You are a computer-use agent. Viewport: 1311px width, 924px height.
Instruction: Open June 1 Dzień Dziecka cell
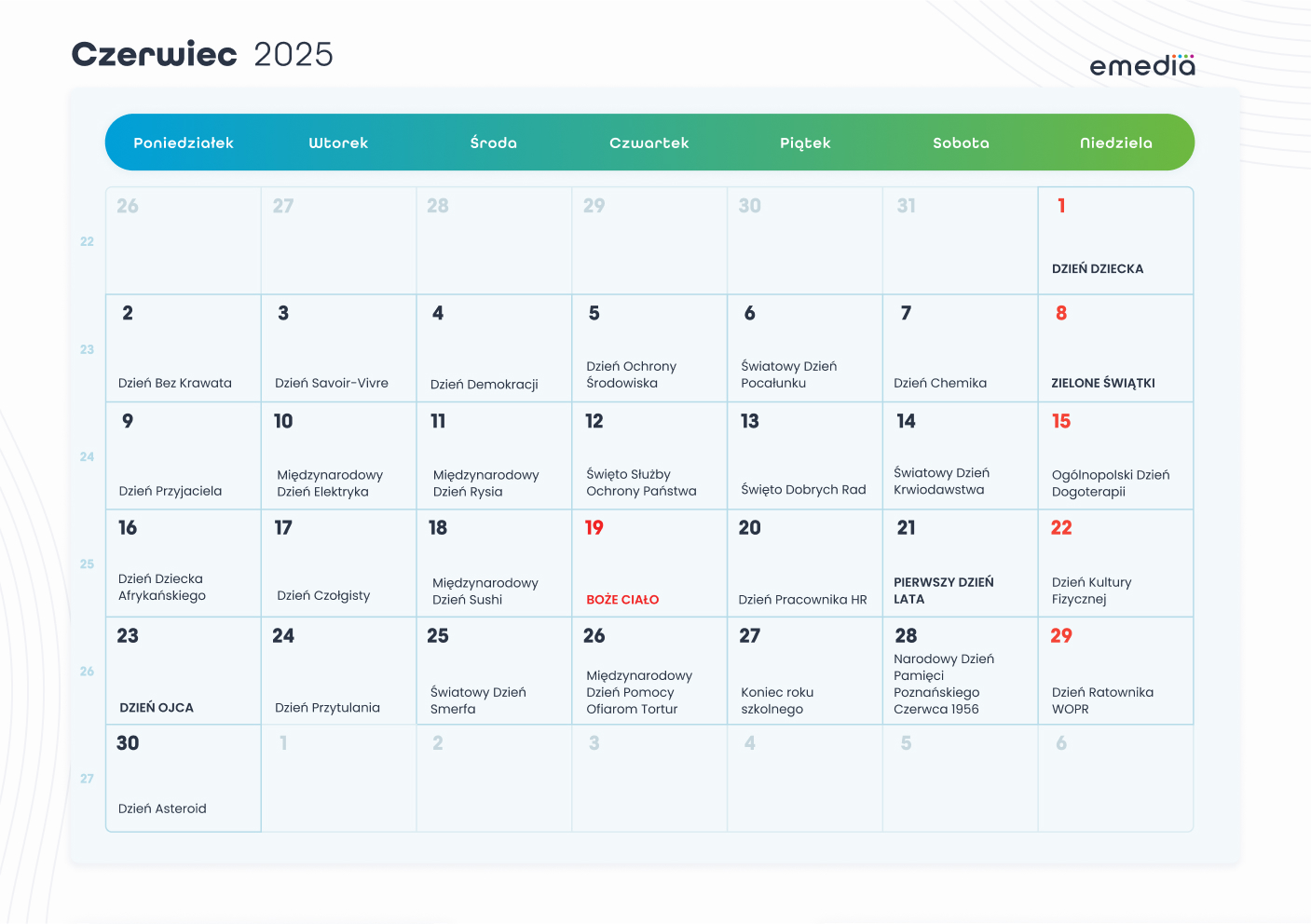pyautogui.click(x=1115, y=241)
